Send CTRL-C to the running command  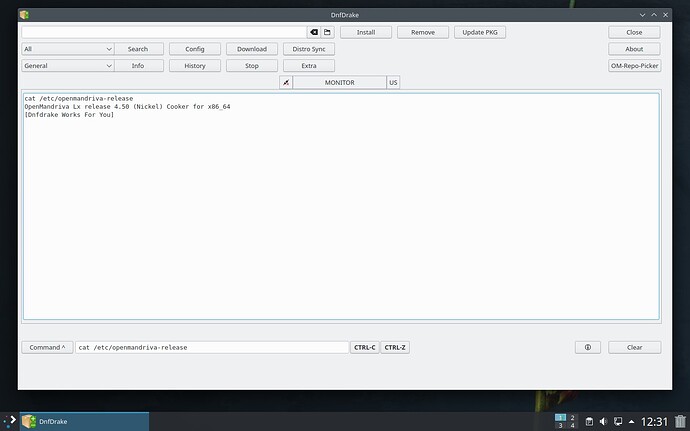(365, 347)
